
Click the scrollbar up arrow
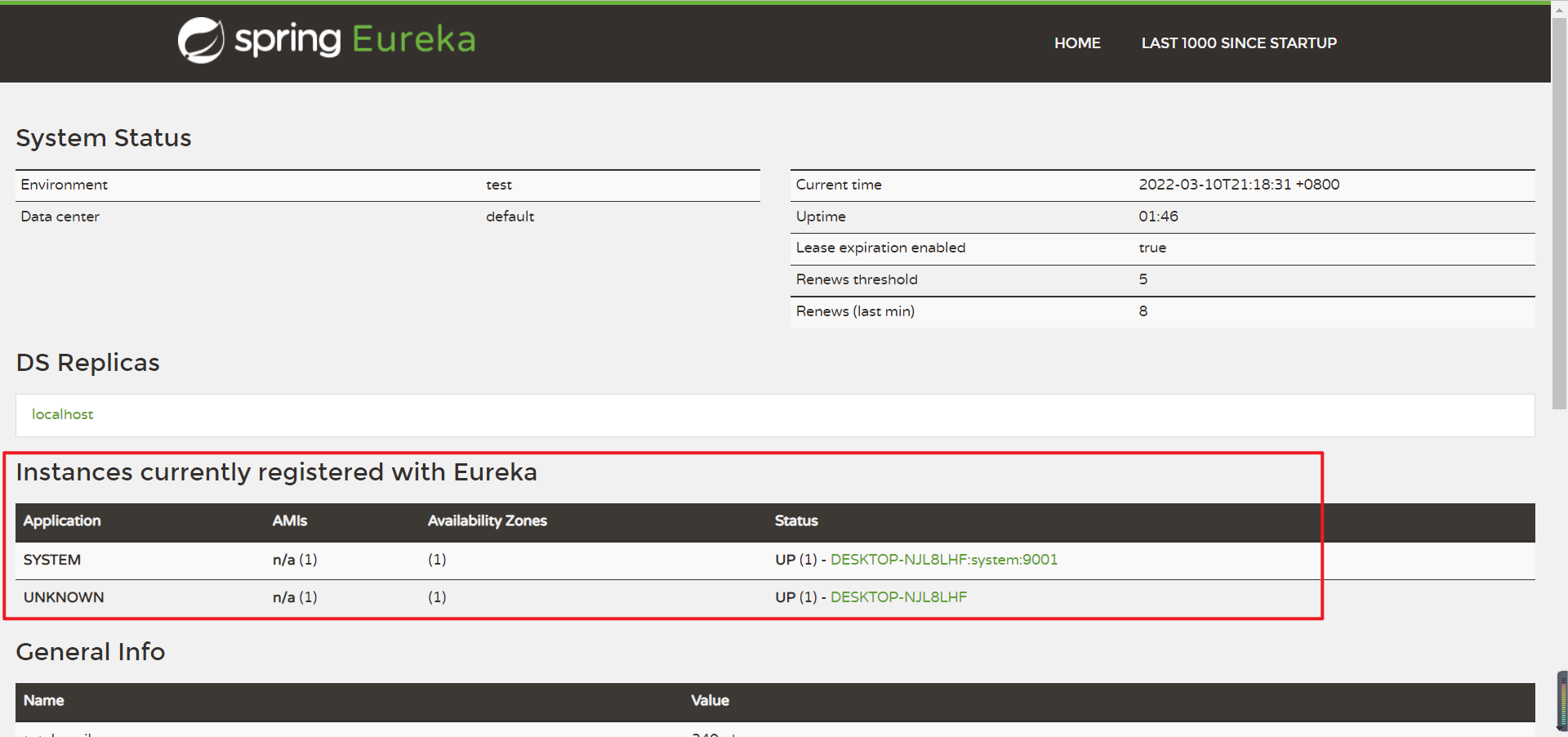click(1559, 11)
